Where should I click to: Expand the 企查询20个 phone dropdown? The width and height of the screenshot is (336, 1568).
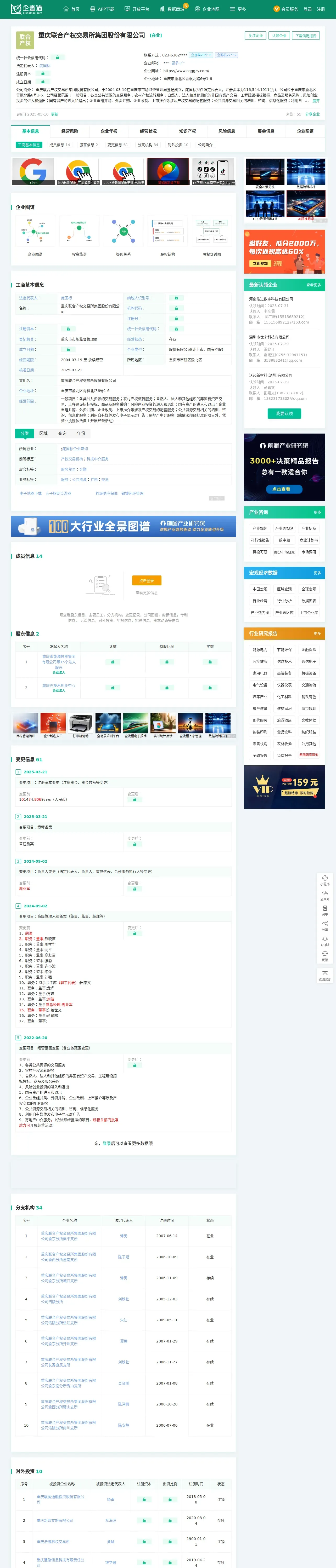(201, 55)
